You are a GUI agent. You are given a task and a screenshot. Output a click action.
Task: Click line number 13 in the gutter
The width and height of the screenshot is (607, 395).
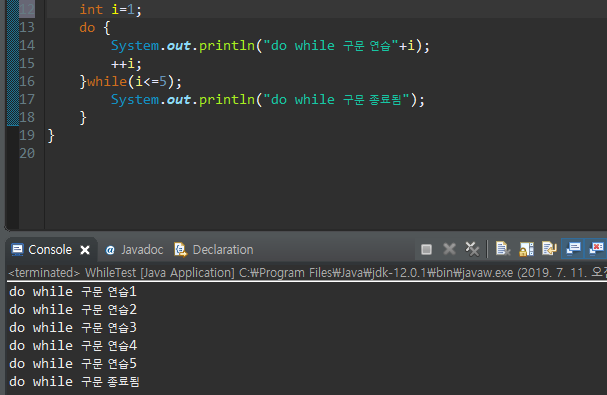coord(27,27)
